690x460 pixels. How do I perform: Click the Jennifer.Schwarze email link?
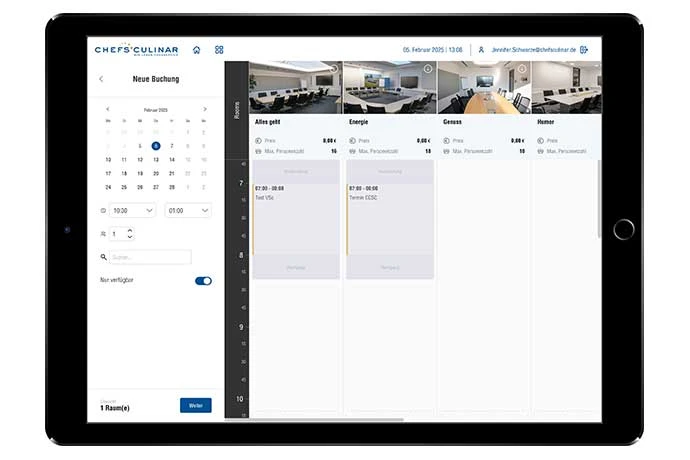click(533, 49)
